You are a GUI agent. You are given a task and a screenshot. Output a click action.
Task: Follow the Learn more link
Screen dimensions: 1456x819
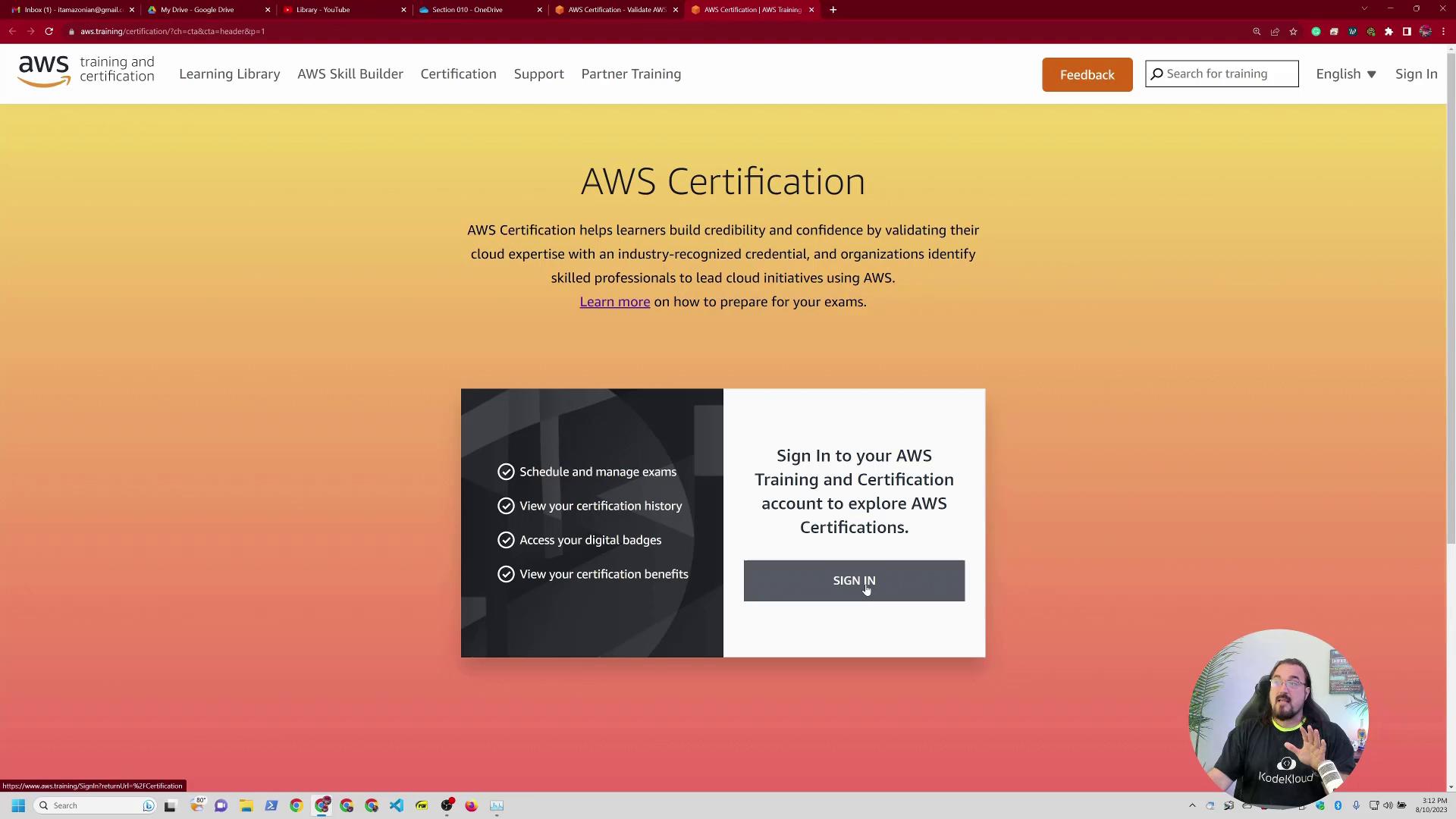tap(614, 302)
